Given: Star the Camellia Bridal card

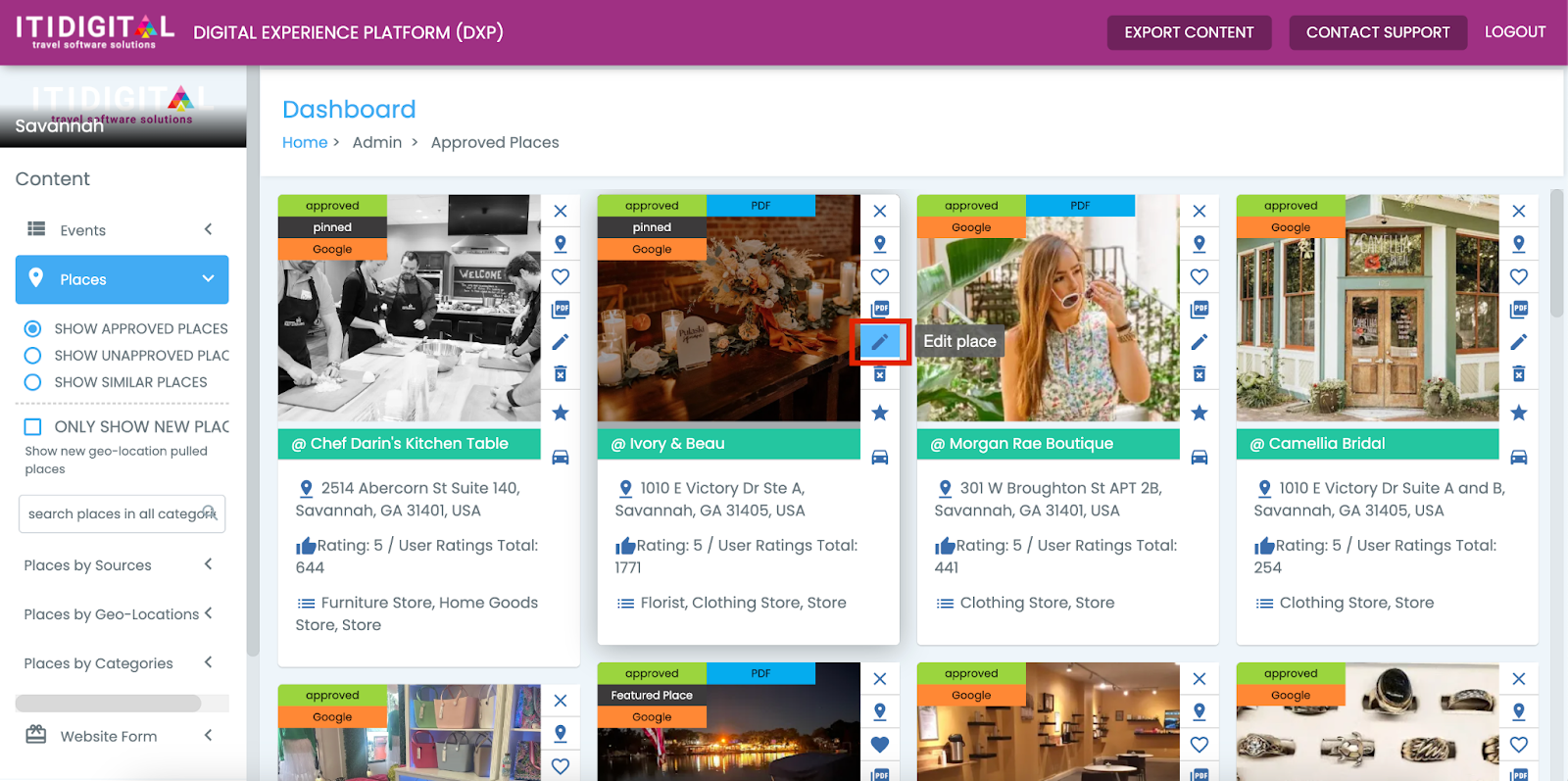Looking at the screenshot, I should tap(1519, 413).
